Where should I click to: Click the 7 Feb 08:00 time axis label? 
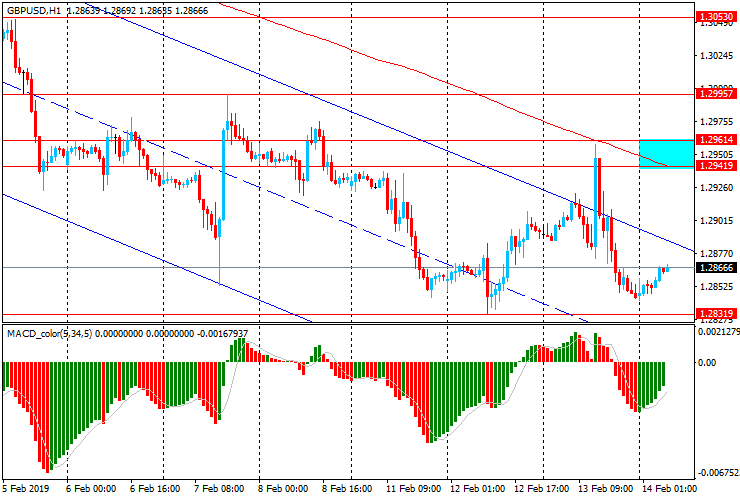pyautogui.click(x=219, y=488)
